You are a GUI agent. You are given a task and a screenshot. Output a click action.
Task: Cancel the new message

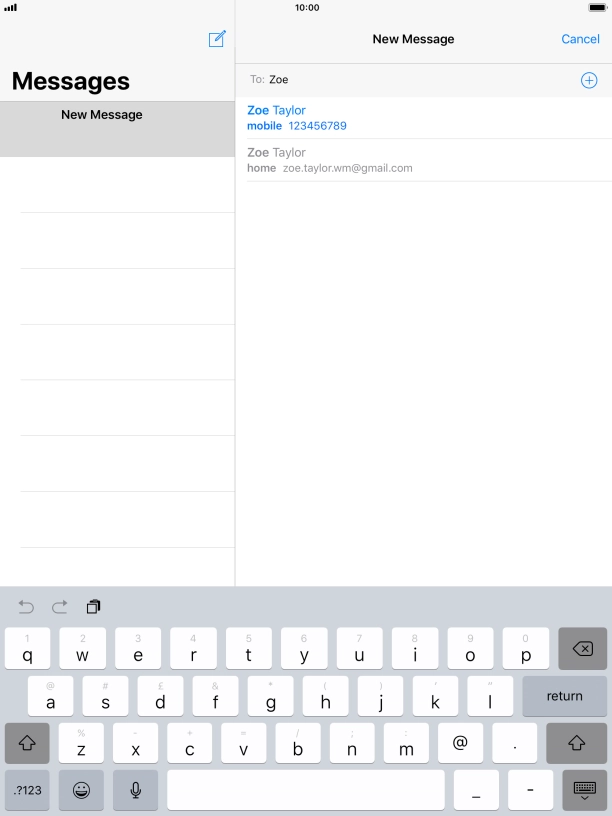(580, 39)
